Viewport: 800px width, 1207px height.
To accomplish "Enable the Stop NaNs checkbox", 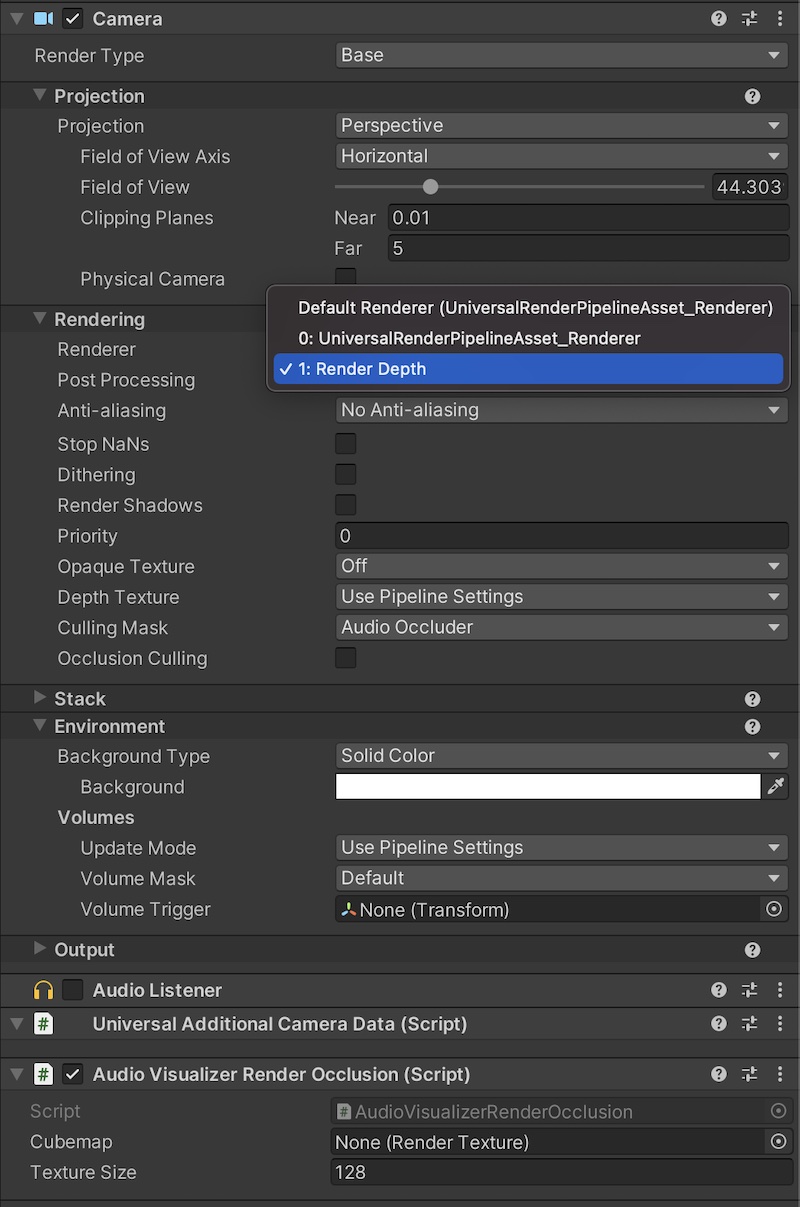I will coord(345,444).
